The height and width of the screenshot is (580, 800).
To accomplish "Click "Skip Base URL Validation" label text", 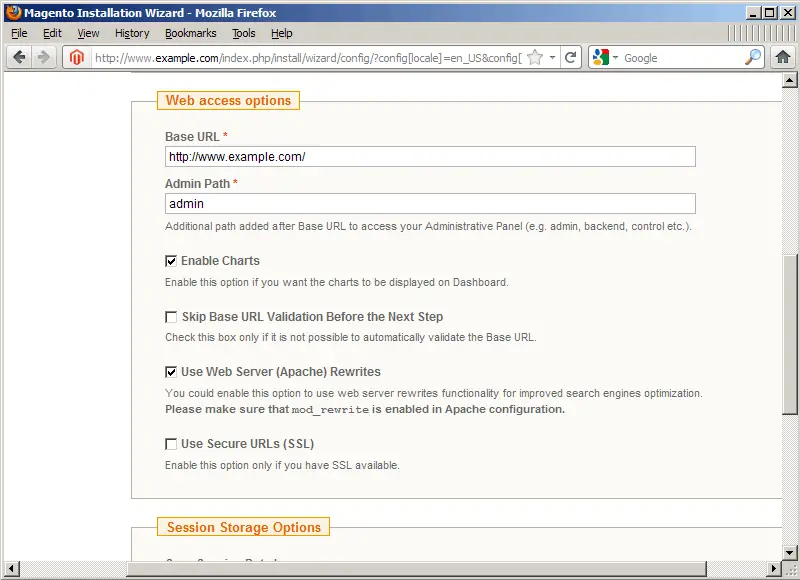I will point(312,317).
